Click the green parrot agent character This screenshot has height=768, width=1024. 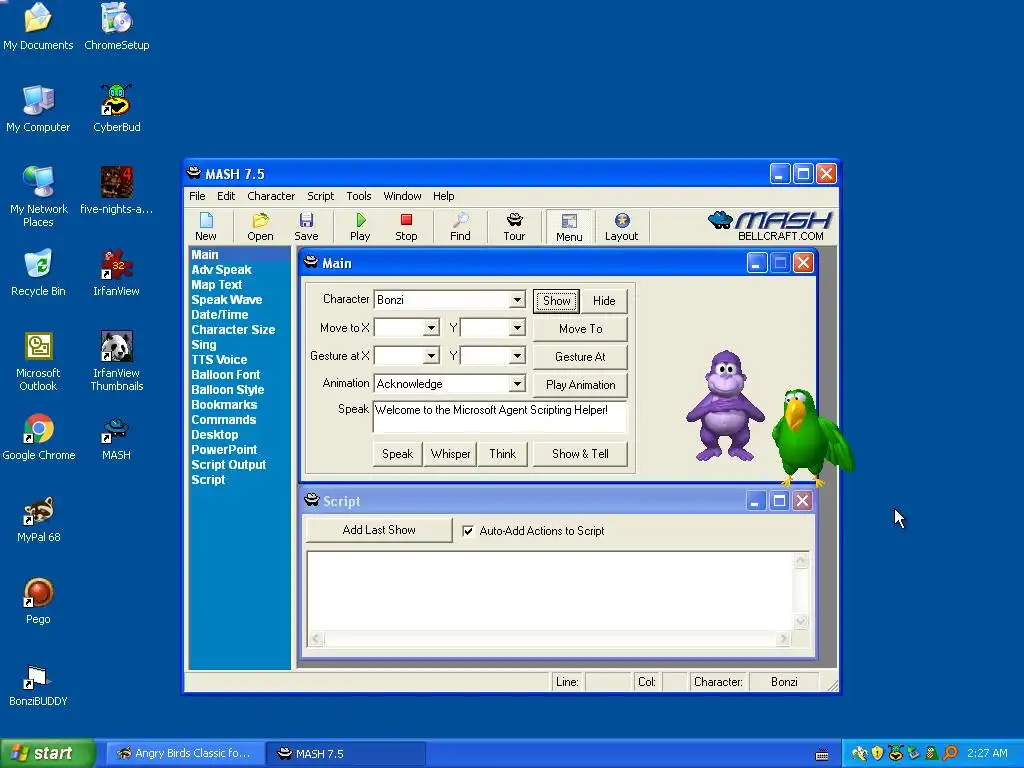point(811,438)
